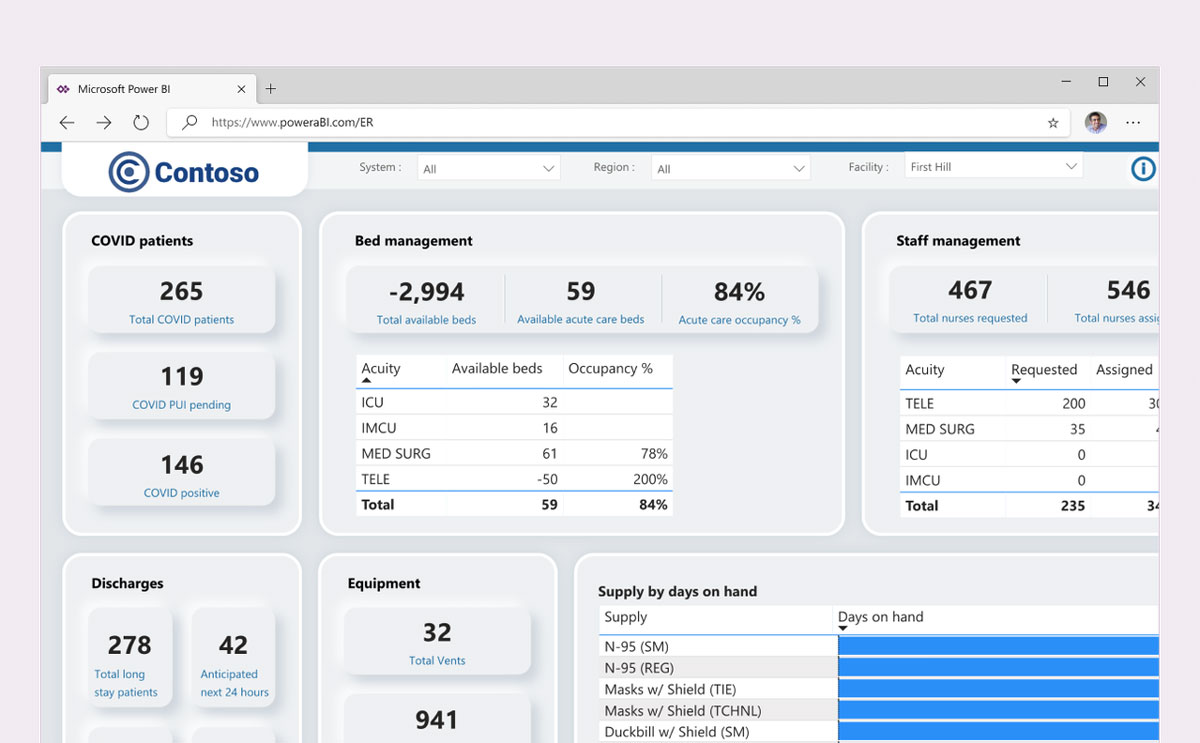Select TELE row in Staff management

pyautogui.click(x=1029, y=403)
